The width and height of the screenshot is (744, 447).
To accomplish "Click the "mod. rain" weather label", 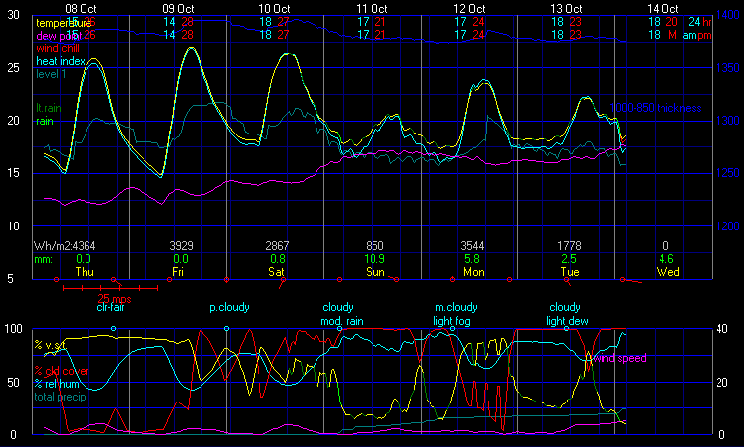I will coord(342,321).
